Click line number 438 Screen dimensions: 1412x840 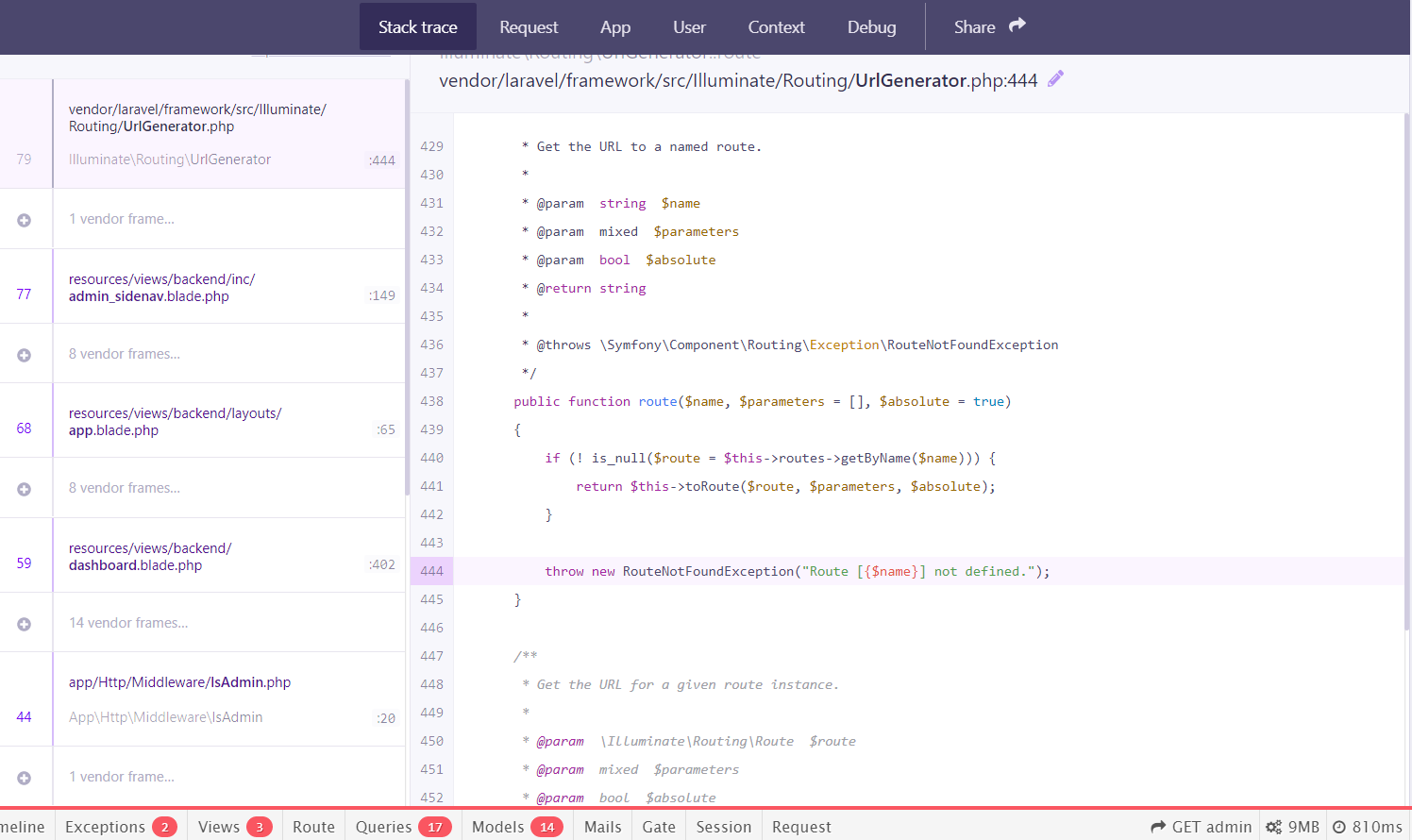point(431,401)
